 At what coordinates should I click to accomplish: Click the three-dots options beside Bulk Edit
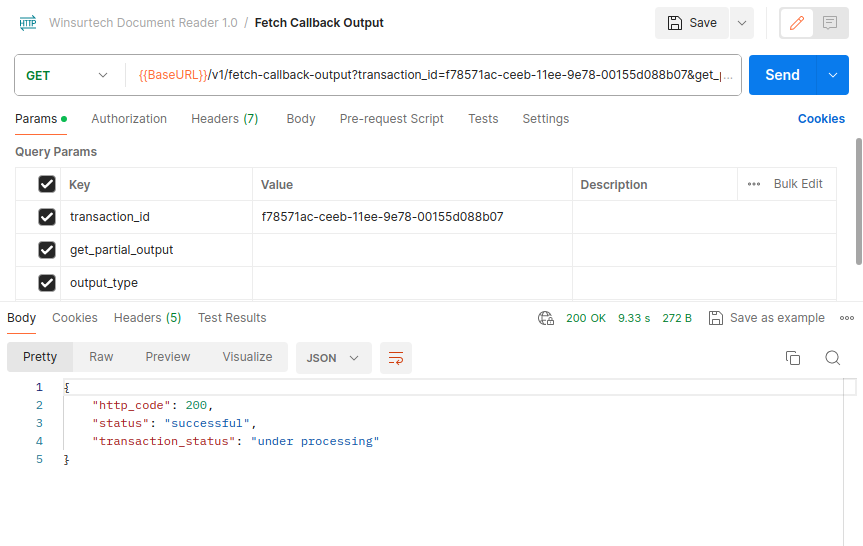753,184
